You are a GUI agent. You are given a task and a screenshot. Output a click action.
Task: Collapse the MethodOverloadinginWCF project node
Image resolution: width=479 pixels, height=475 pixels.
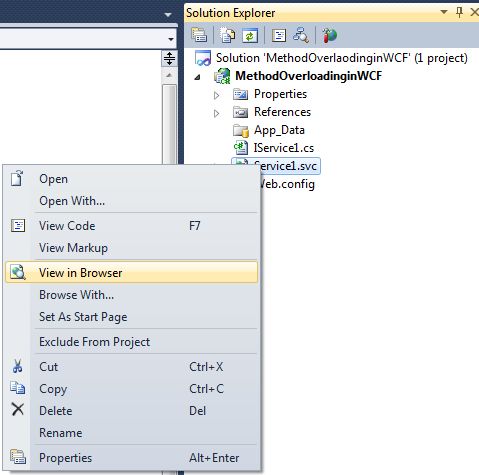click(198, 77)
